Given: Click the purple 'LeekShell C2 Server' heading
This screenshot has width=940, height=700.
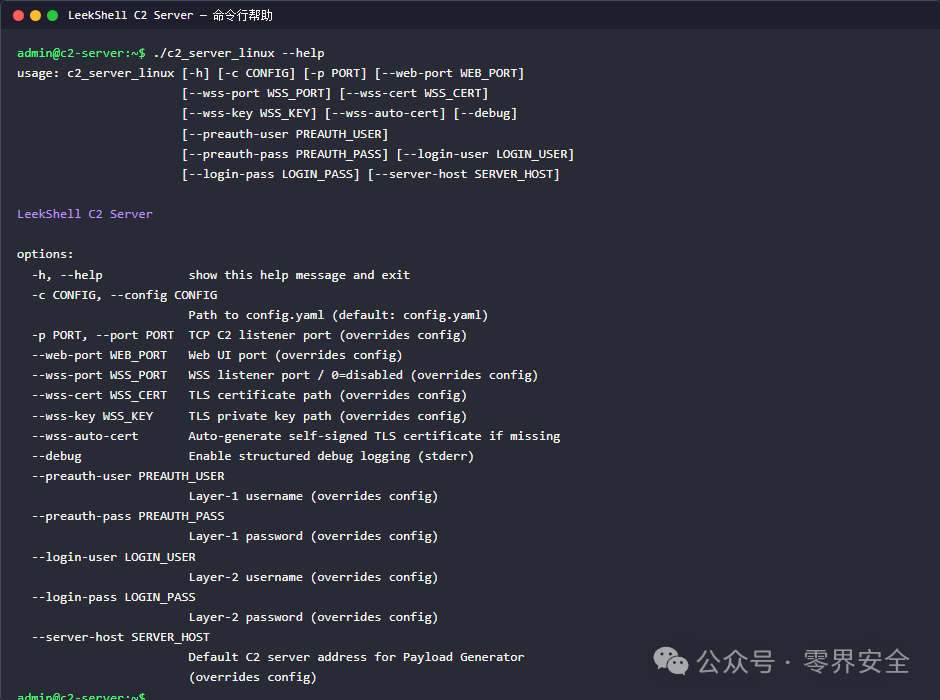Looking at the screenshot, I should point(85,214).
